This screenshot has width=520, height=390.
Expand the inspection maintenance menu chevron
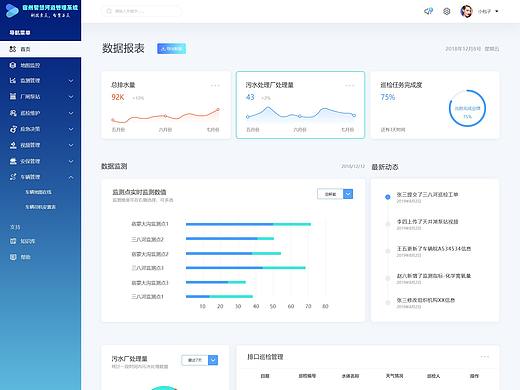tap(71, 113)
